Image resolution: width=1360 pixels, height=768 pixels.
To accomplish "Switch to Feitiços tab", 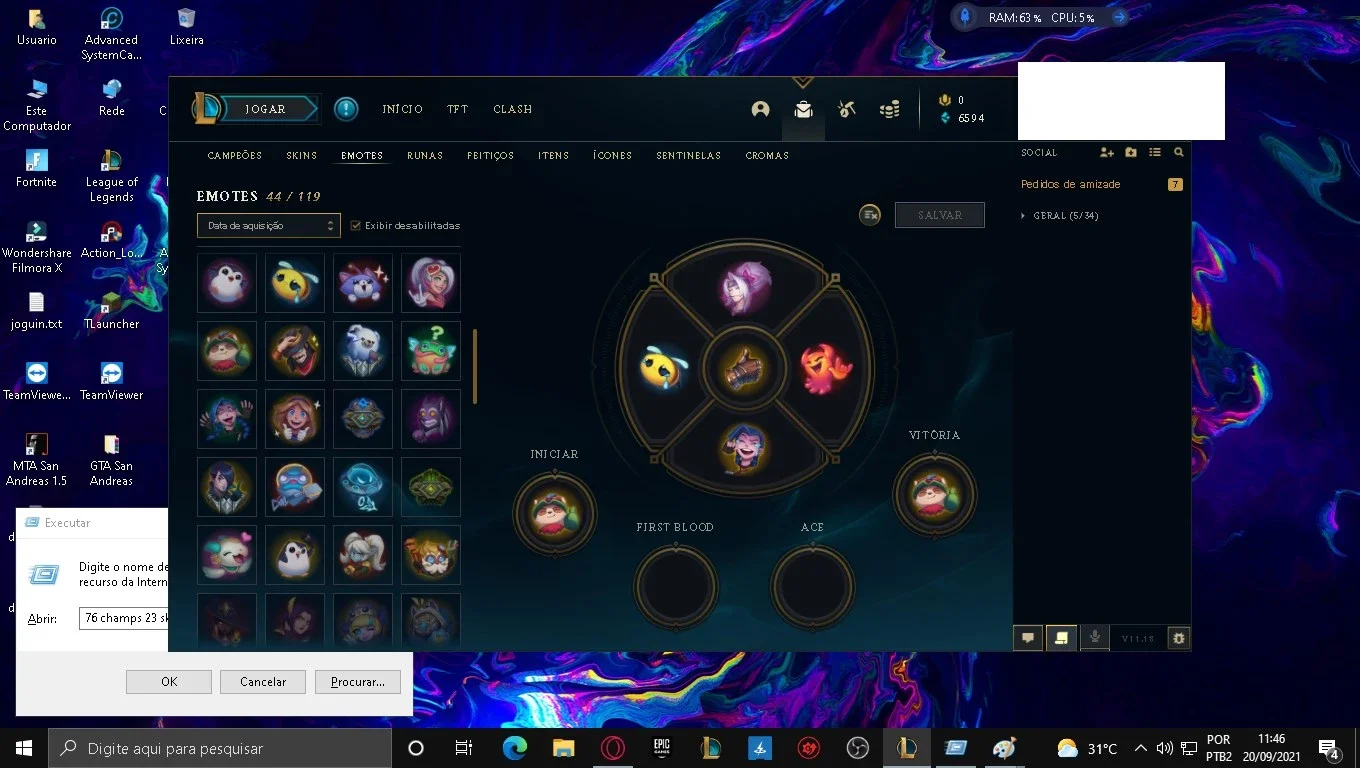I will (x=490, y=156).
